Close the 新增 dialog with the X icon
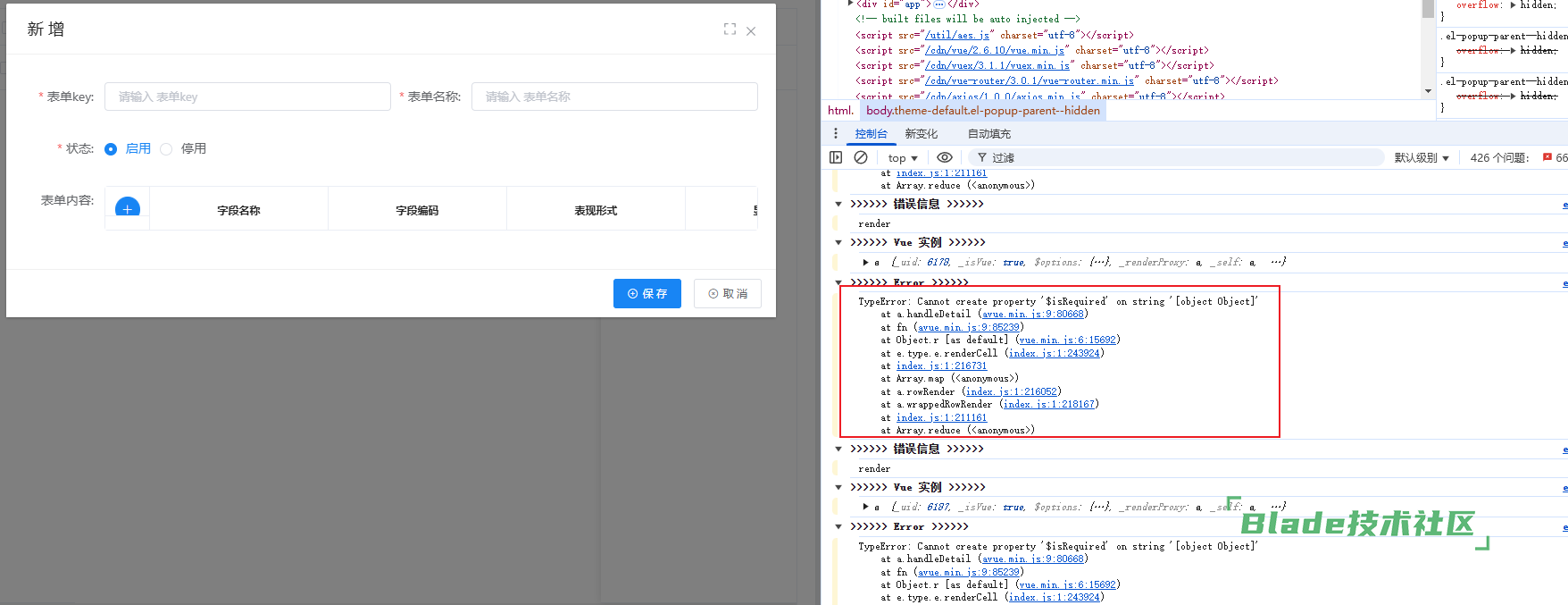The image size is (1568, 605). [751, 31]
